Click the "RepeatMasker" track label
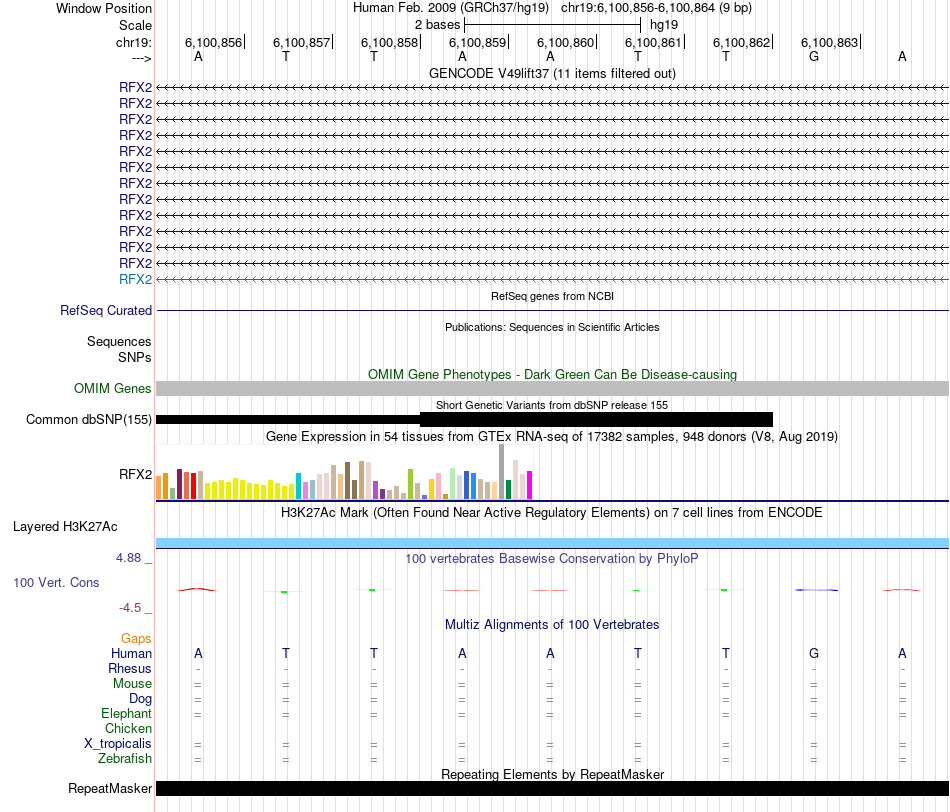The width and height of the screenshot is (950, 812). tap(110, 788)
